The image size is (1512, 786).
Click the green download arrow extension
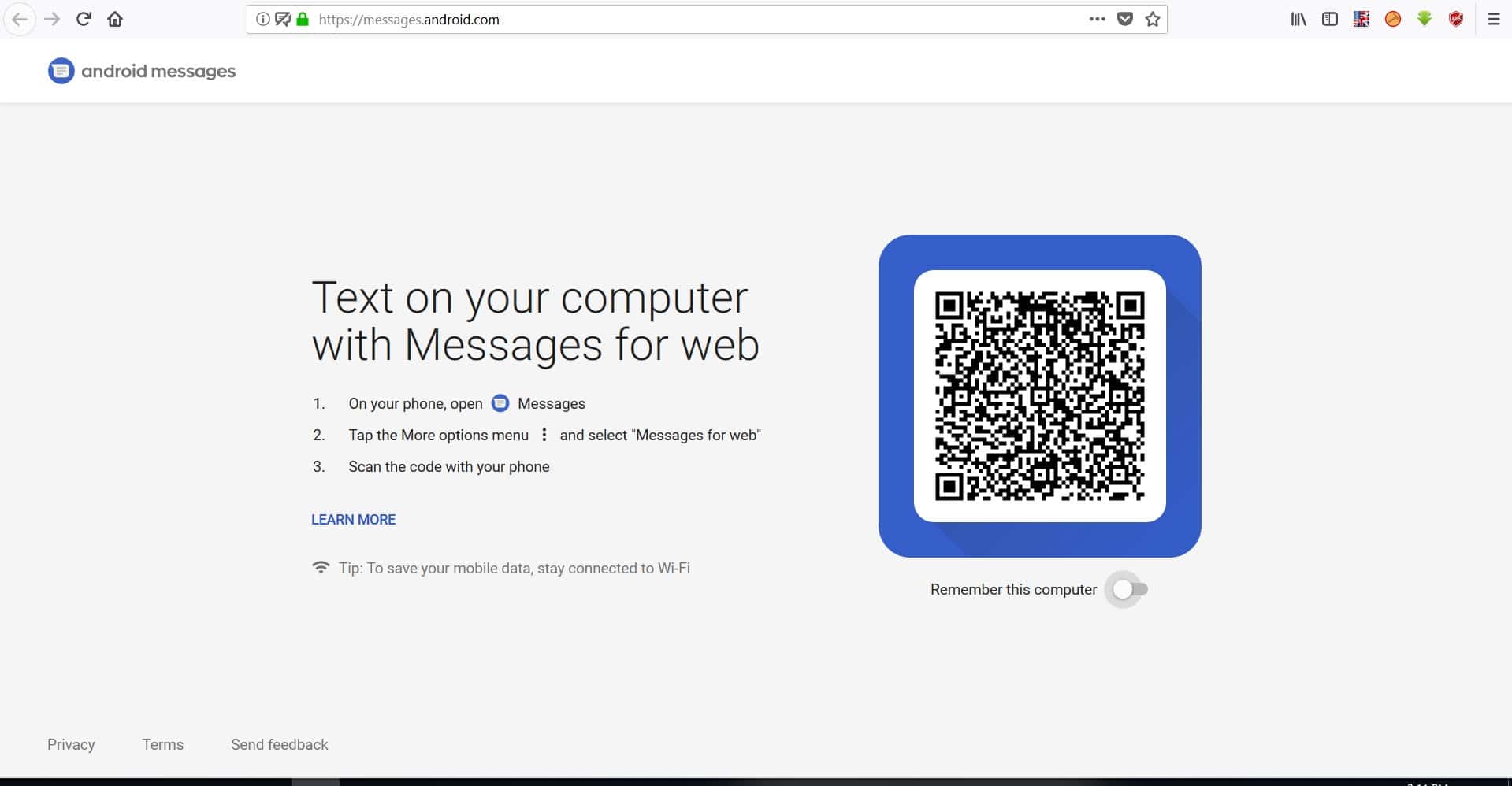tap(1425, 20)
